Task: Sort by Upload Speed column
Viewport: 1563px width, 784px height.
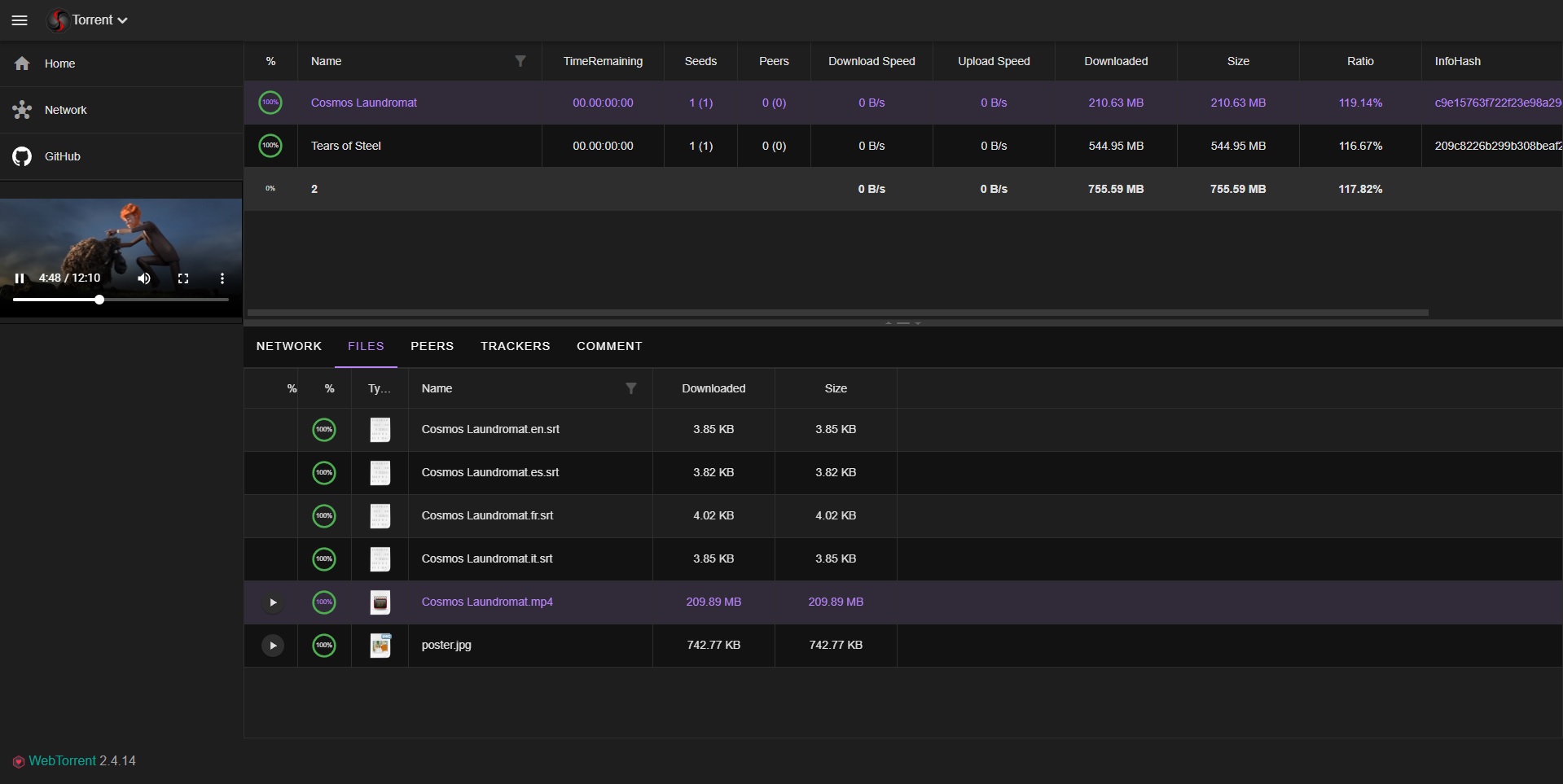Action: (x=994, y=61)
